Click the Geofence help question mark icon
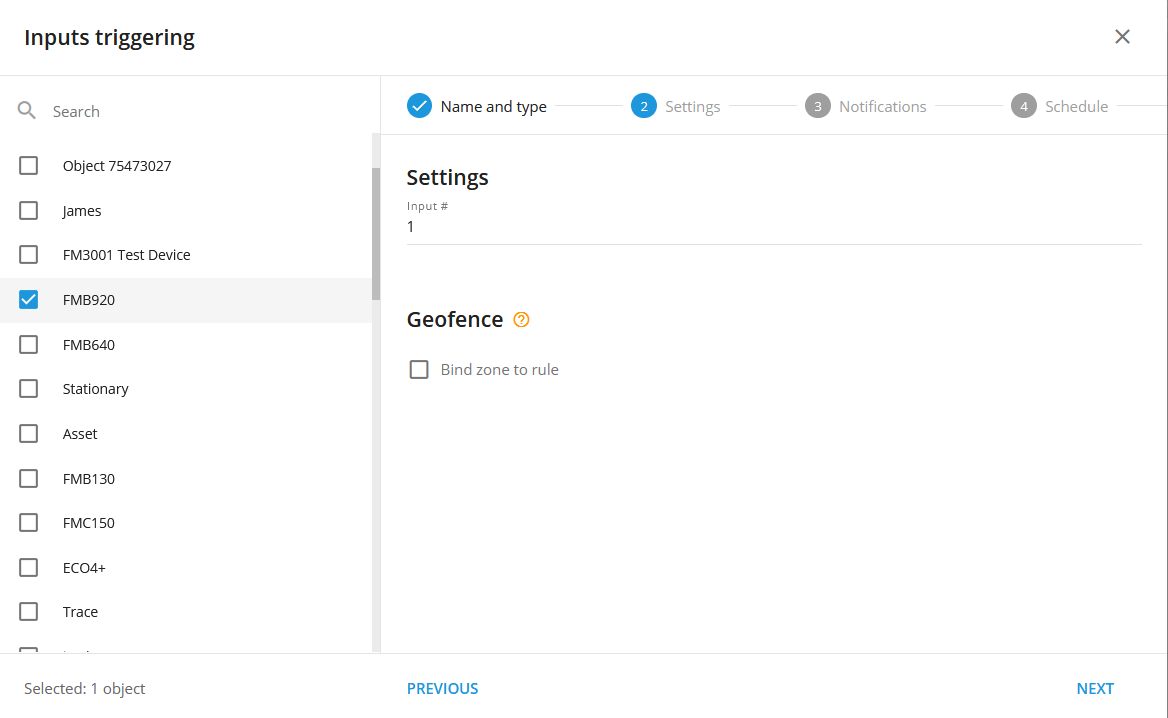The width and height of the screenshot is (1168, 718). coord(521,320)
